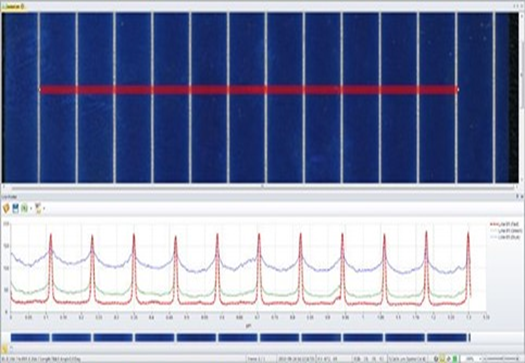This screenshot has width=525, height=363.
Task: Click the horizontal scrollbar beneath the image
Action: pyautogui.click(x=261, y=187)
